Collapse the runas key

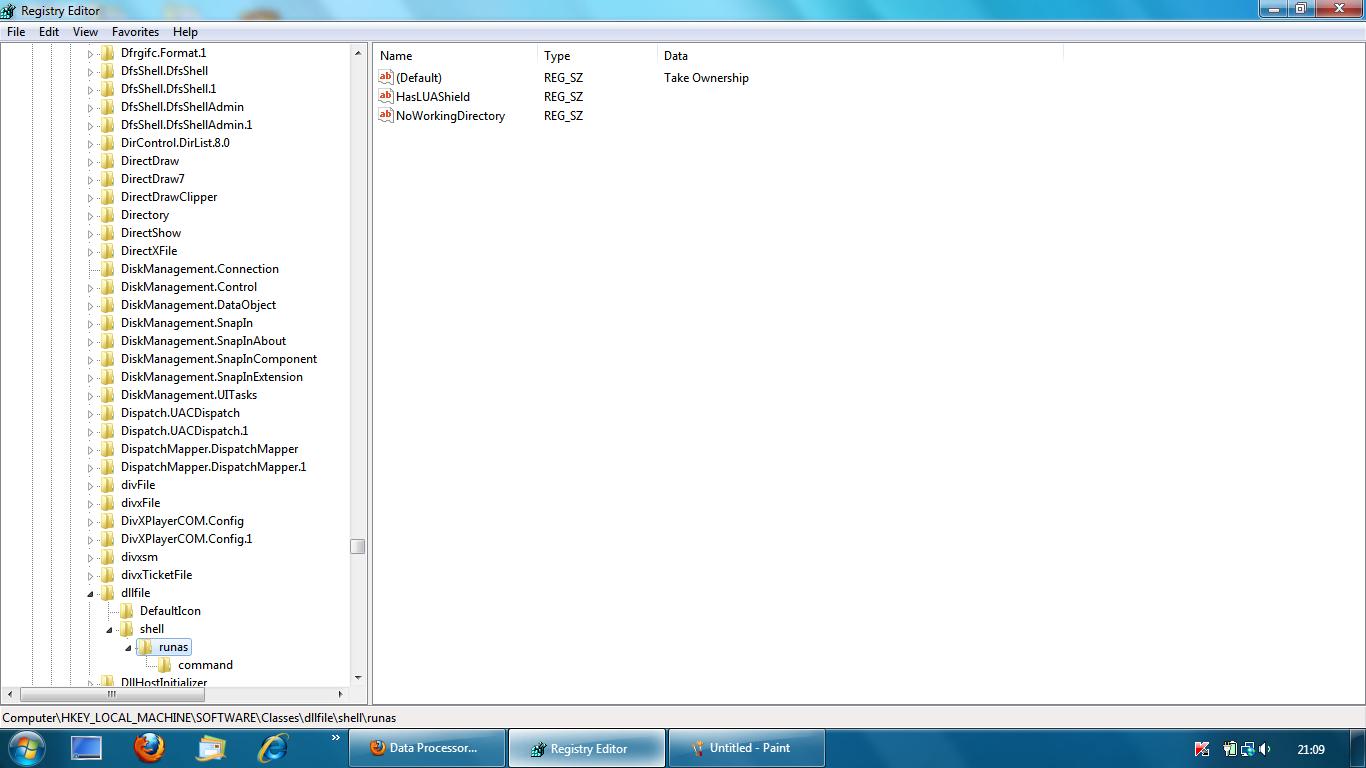[x=128, y=647]
